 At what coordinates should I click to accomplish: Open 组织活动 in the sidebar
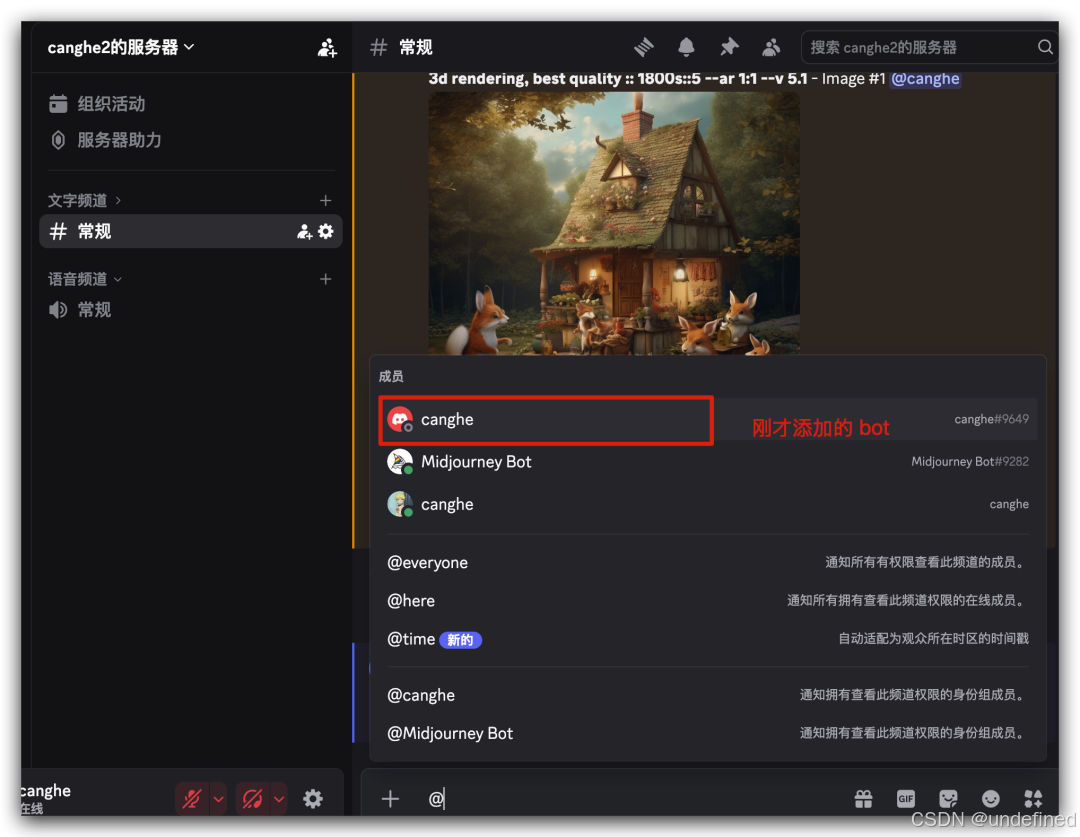click(x=100, y=103)
